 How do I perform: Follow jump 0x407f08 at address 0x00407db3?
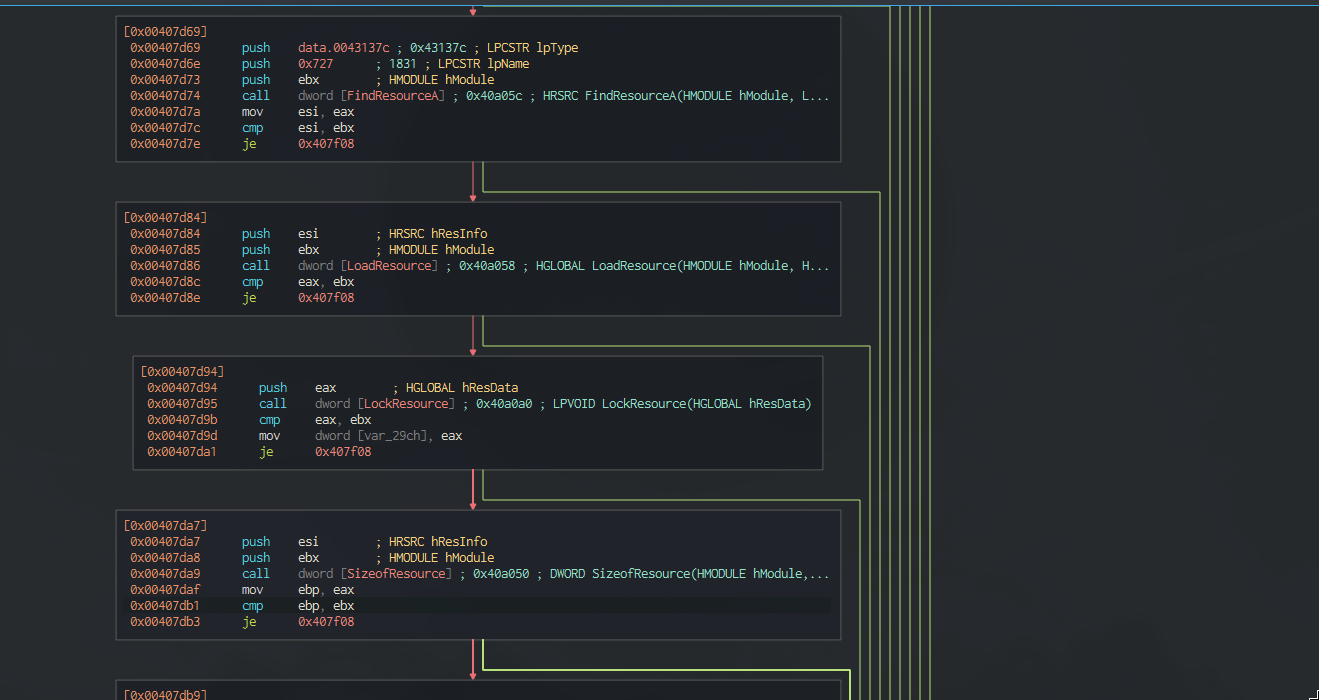[x=326, y=622]
